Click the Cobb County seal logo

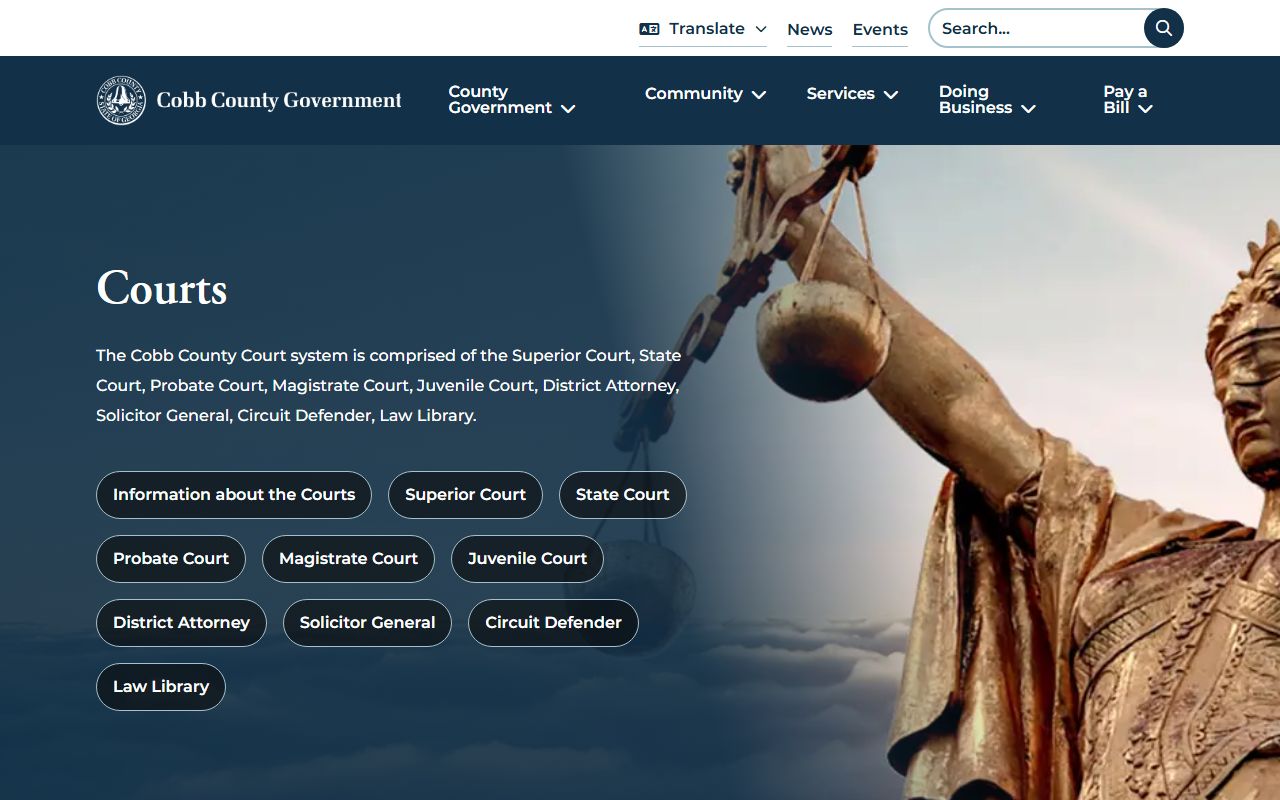coord(121,100)
